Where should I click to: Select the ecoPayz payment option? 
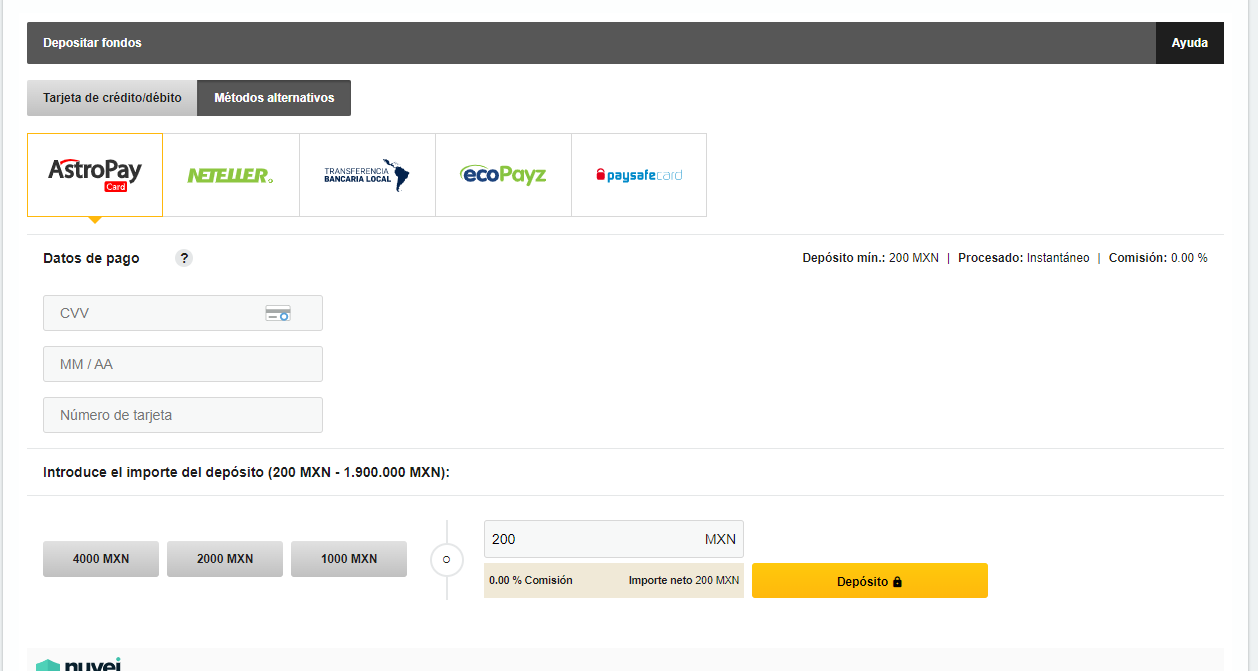(503, 175)
